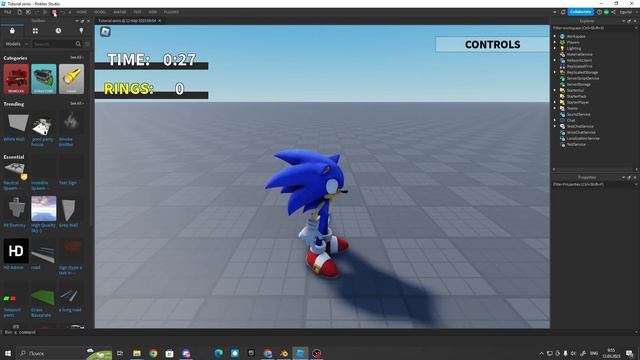The image size is (640, 360).
Task: Select the red Vehicles category thumbnail
Action: 16,79
